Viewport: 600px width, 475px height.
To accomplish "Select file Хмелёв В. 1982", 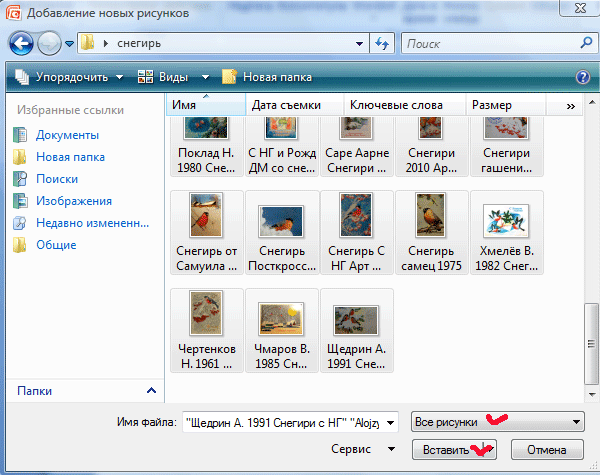I will point(507,232).
